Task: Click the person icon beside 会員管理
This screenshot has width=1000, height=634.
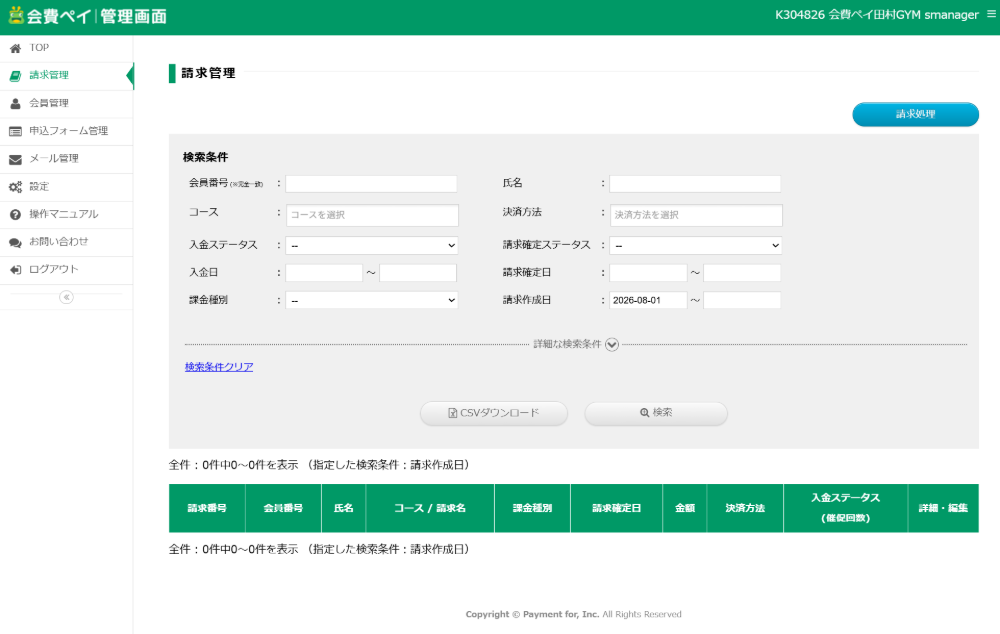Action: (15, 103)
